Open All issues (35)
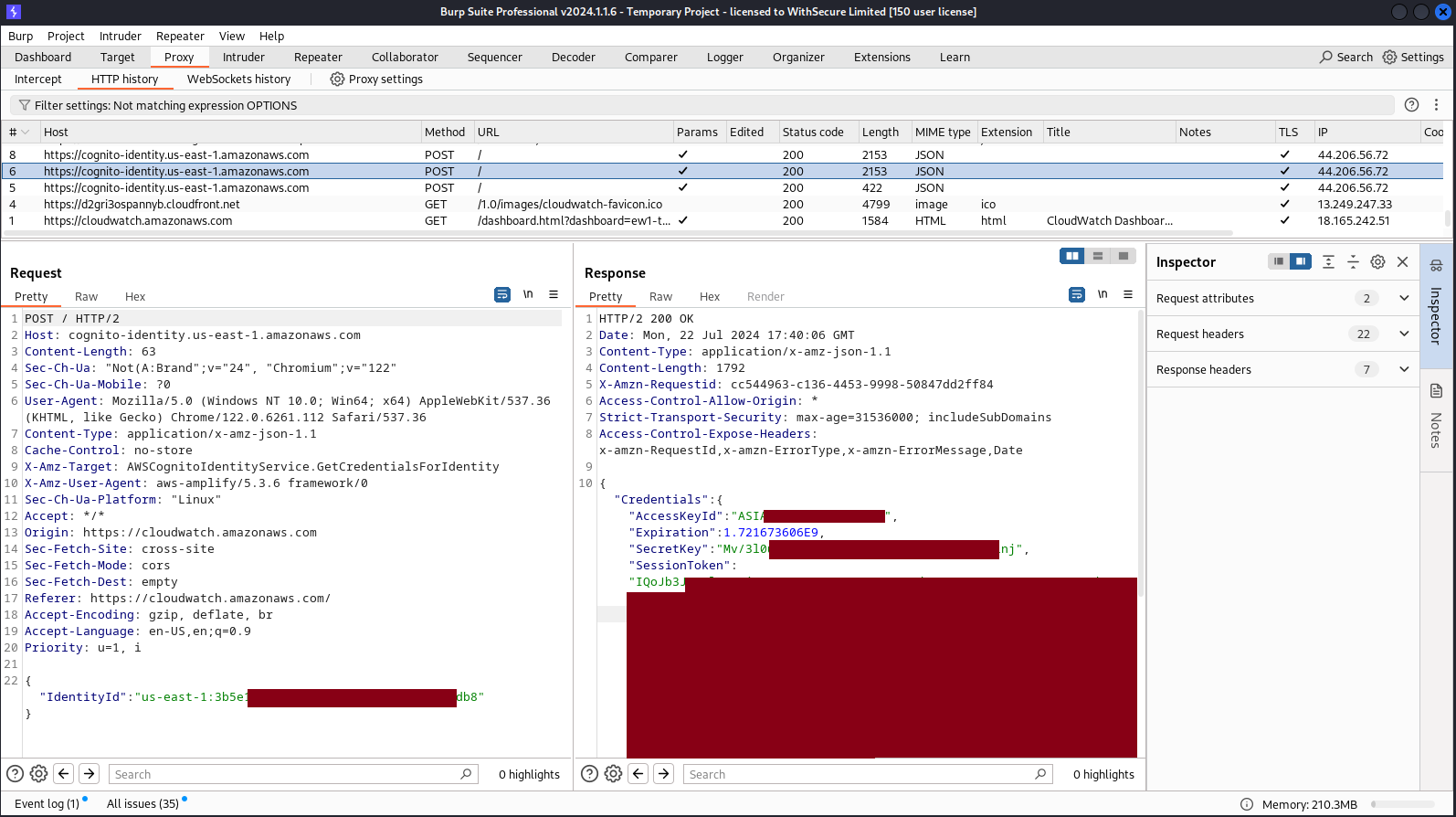The image size is (1456, 817). click(x=142, y=804)
